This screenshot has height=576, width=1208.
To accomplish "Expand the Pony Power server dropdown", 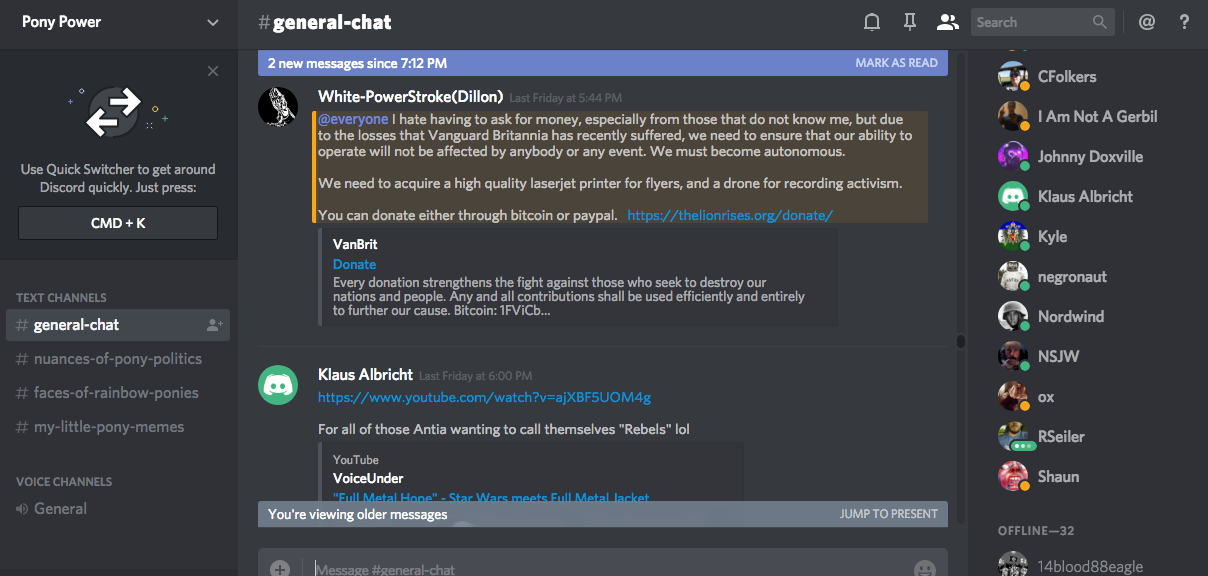I will click(213, 22).
